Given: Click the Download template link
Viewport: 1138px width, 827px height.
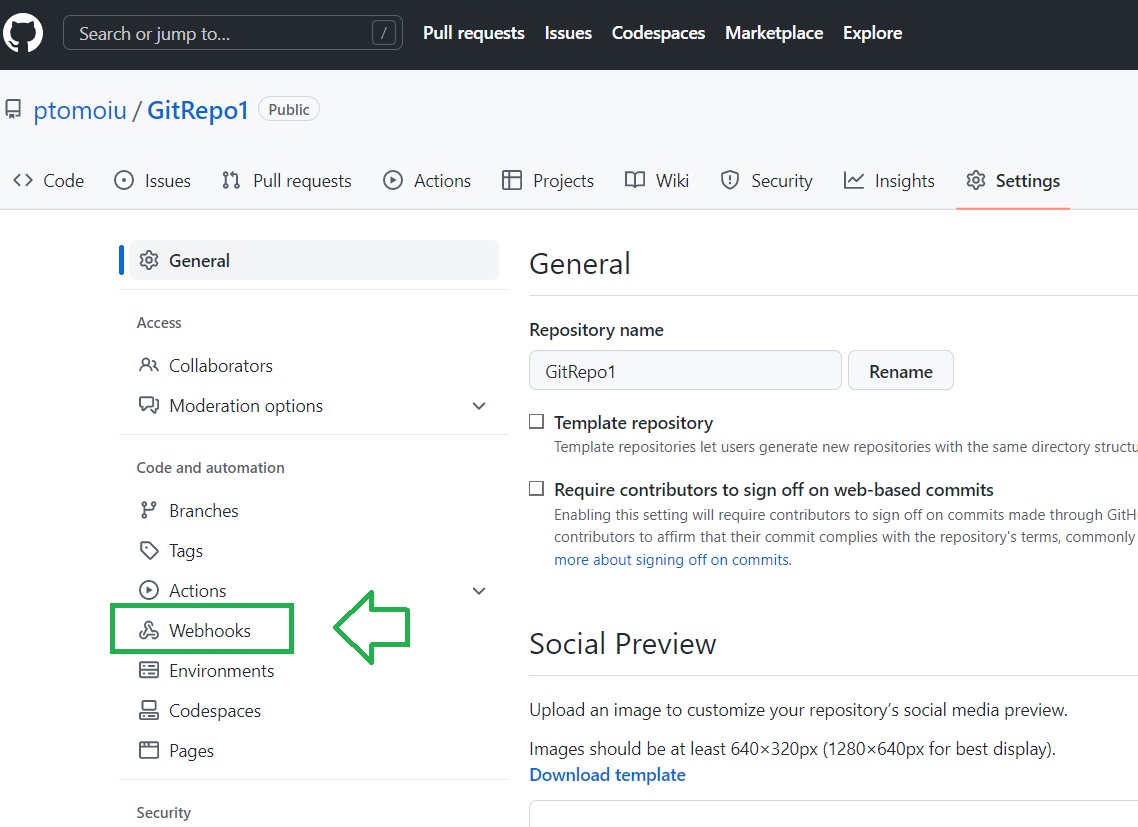Looking at the screenshot, I should click(607, 775).
